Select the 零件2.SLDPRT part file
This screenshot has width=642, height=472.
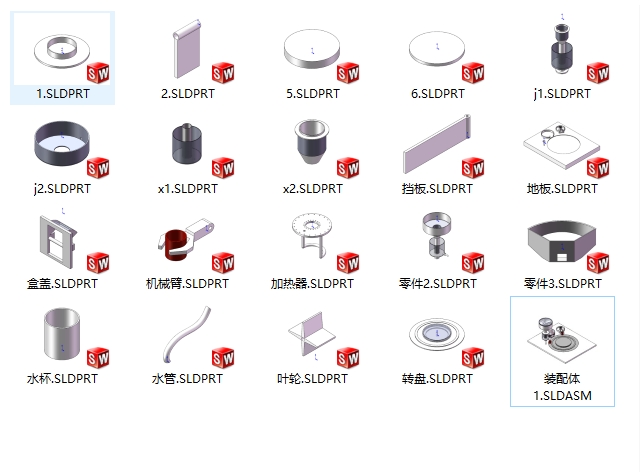(x=437, y=248)
